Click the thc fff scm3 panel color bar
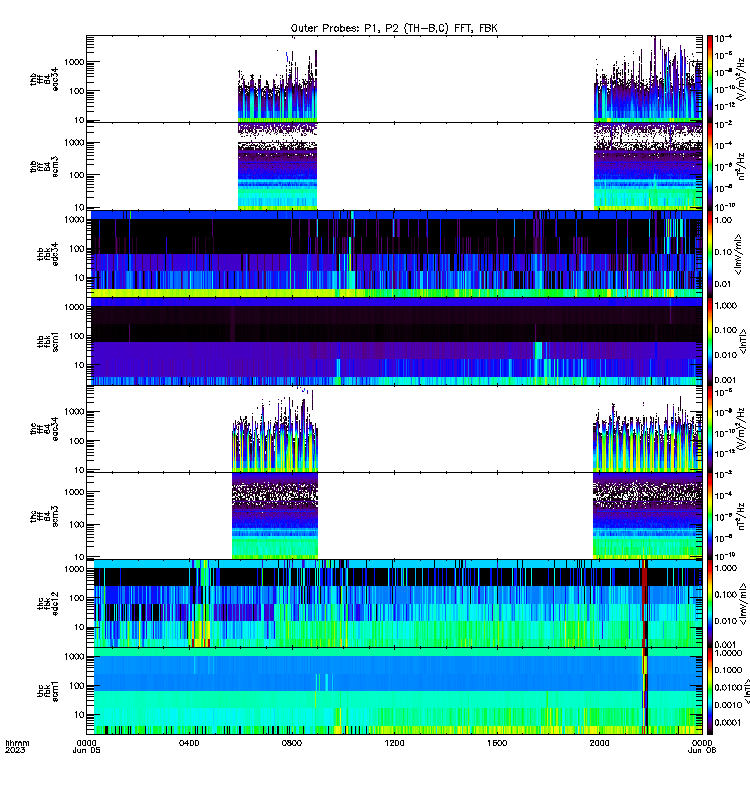The image size is (750, 800). [710, 516]
